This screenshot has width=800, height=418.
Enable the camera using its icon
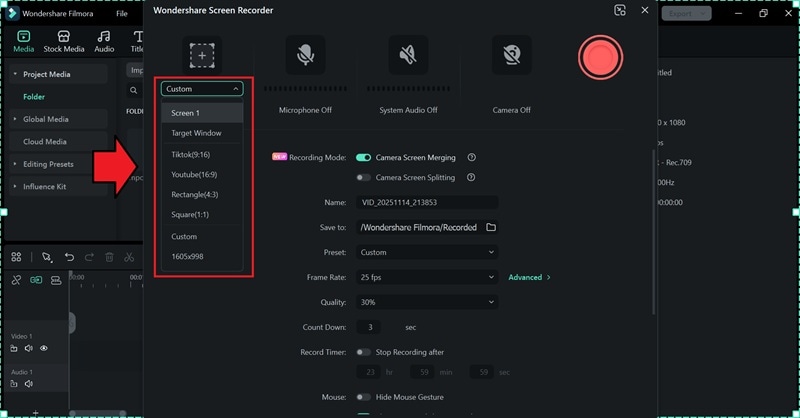click(x=511, y=55)
